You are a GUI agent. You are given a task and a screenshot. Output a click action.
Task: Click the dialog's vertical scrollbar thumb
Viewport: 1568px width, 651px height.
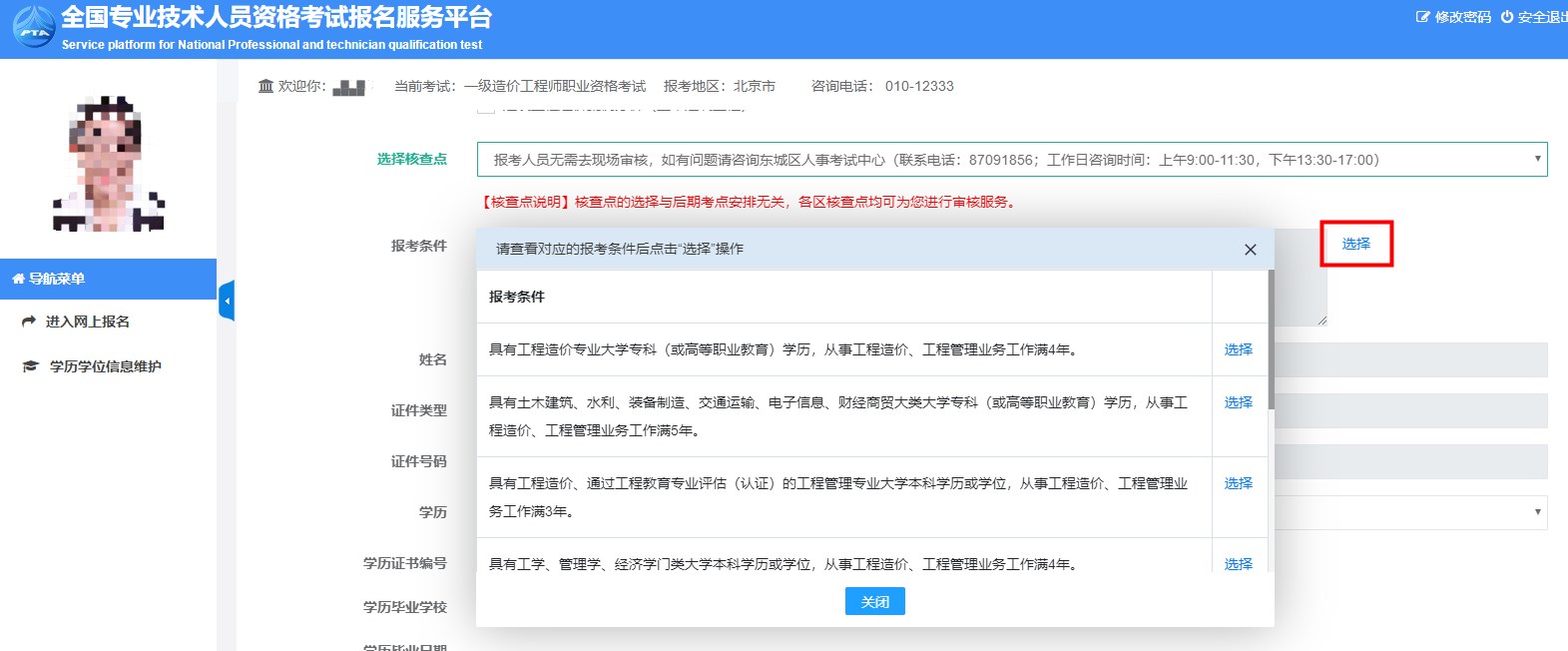(x=1271, y=339)
